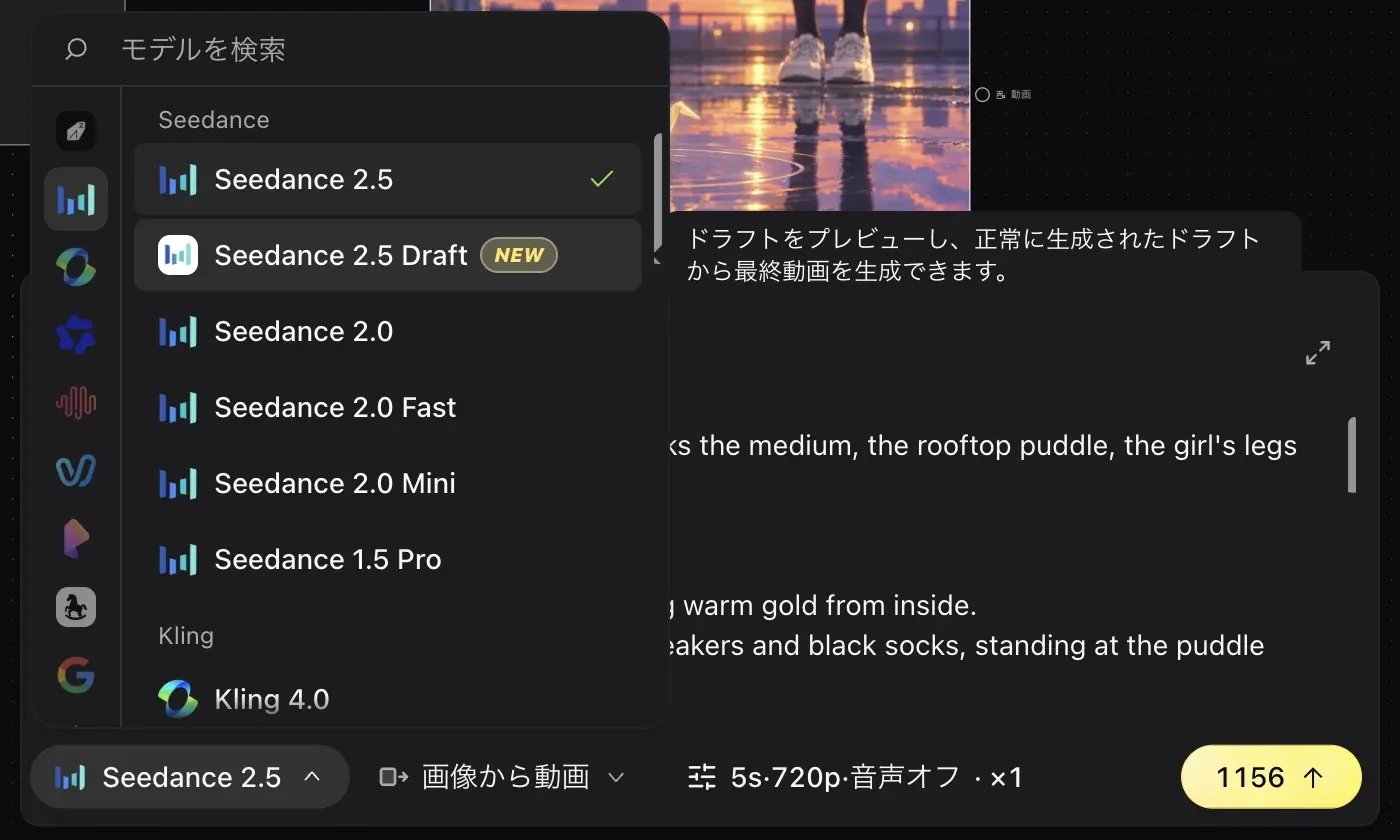Click the yellow 1156 generate button

coord(1271,777)
